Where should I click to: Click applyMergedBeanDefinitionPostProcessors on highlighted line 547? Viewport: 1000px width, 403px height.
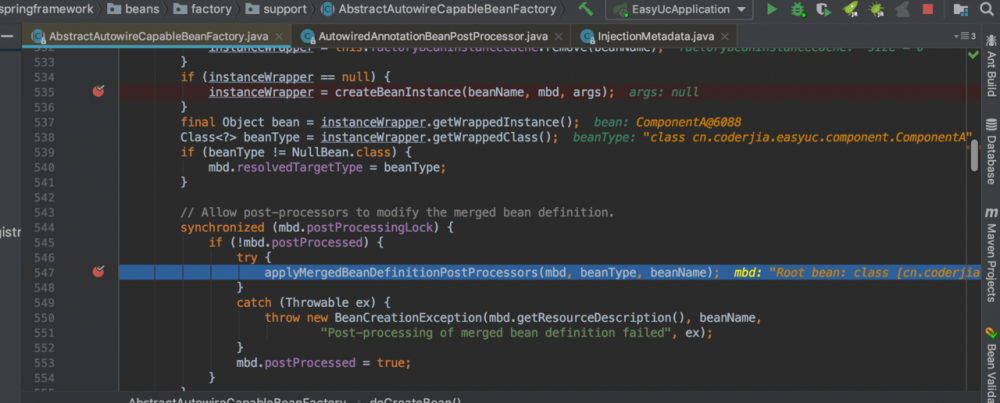tap(401, 272)
